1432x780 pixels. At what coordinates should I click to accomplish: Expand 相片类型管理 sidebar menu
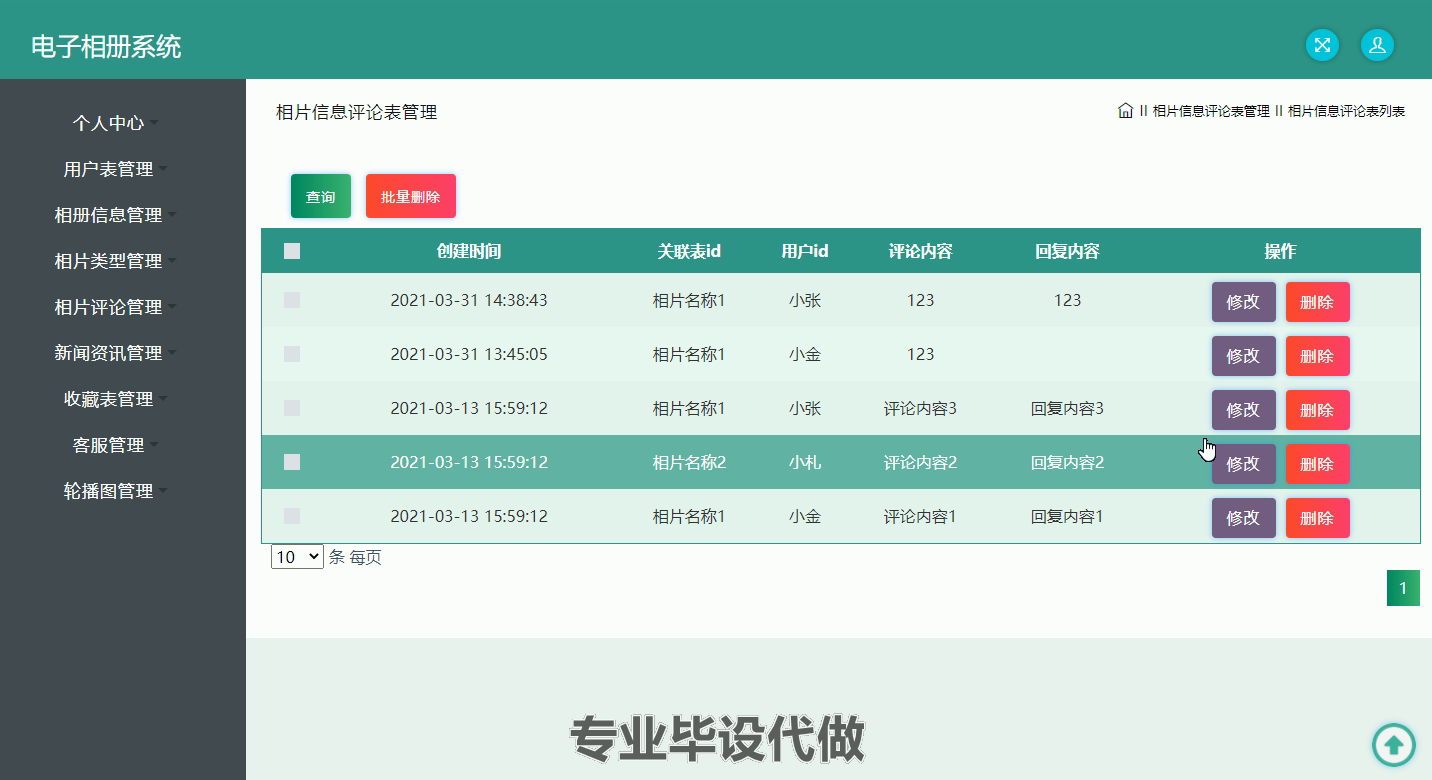(115, 261)
